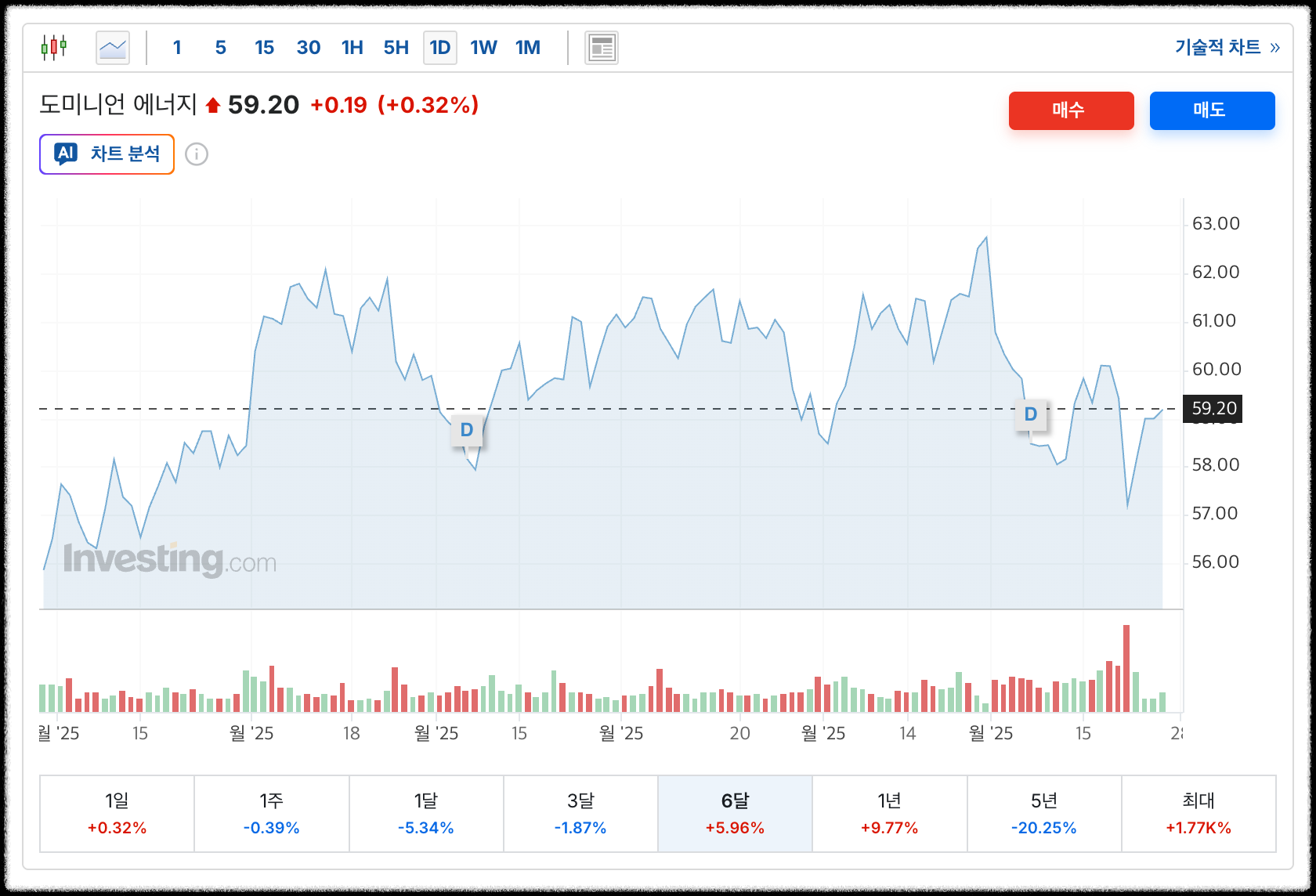Click the first dividend D marker near 58.00
Screen dimensions: 1316x896
tap(467, 430)
